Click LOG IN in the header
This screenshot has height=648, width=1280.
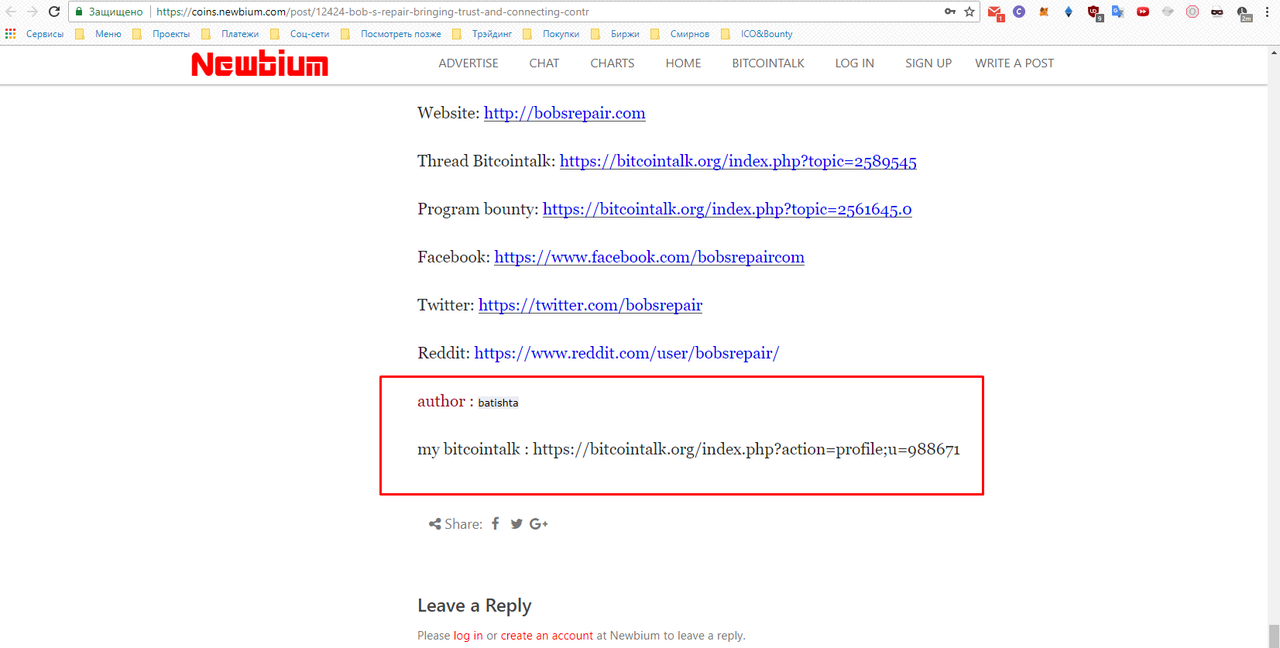pyautogui.click(x=854, y=63)
